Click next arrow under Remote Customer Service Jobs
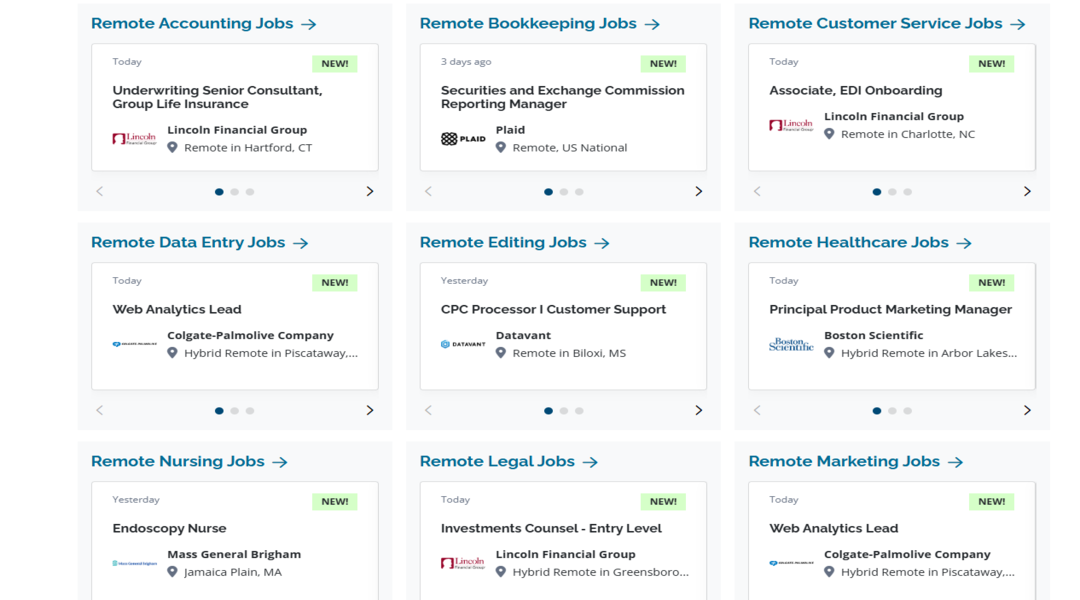This screenshot has height=600, width=1080. pos(1027,192)
